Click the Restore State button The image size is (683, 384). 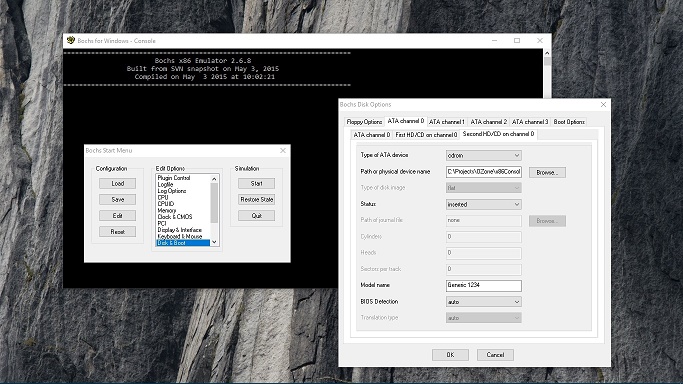(256, 199)
